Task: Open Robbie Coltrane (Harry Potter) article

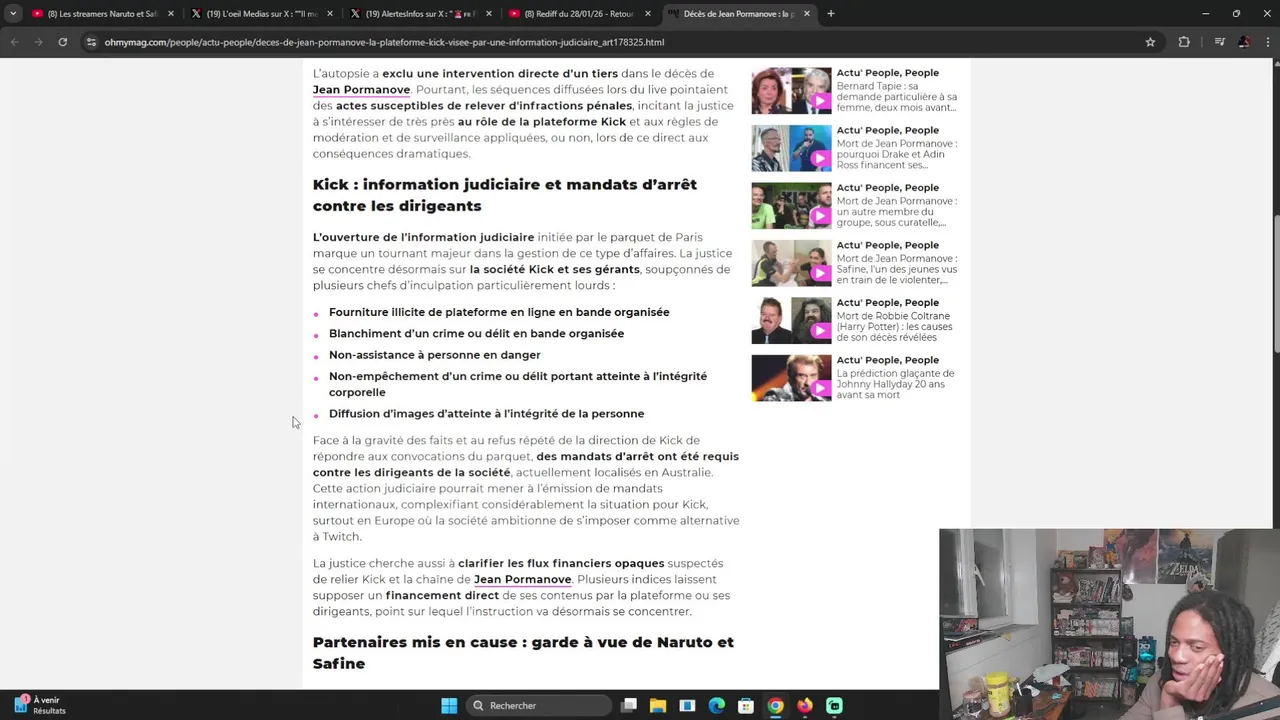Action: [894, 326]
